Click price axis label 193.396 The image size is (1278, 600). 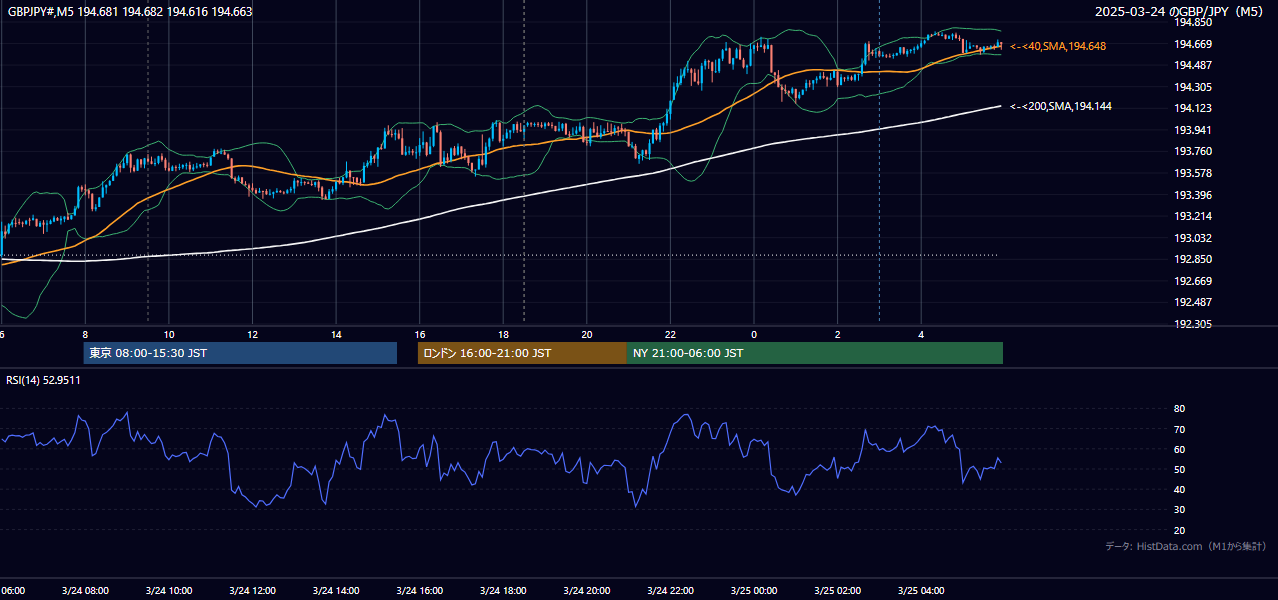pos(1193,195)
